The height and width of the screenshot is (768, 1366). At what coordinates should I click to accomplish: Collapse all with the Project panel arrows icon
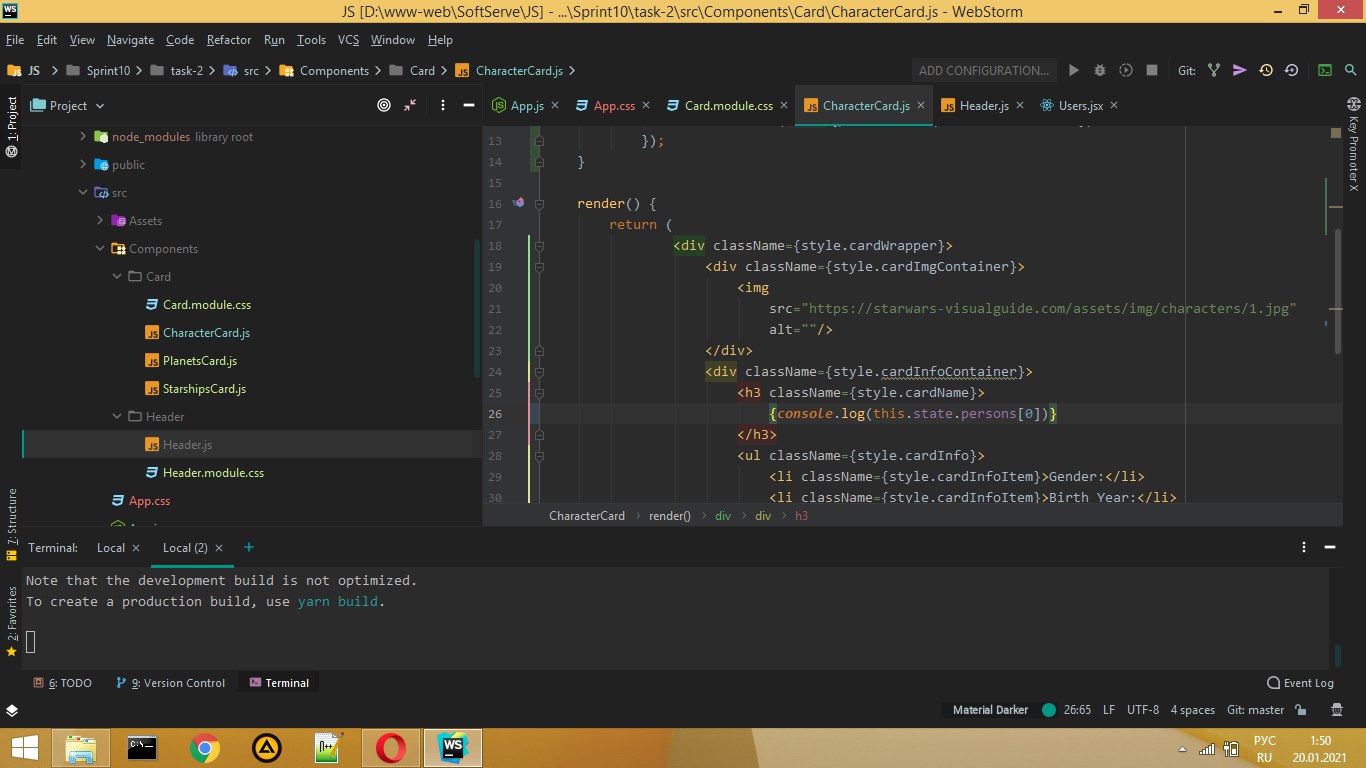pyautogui.click(x=410, y=105)
